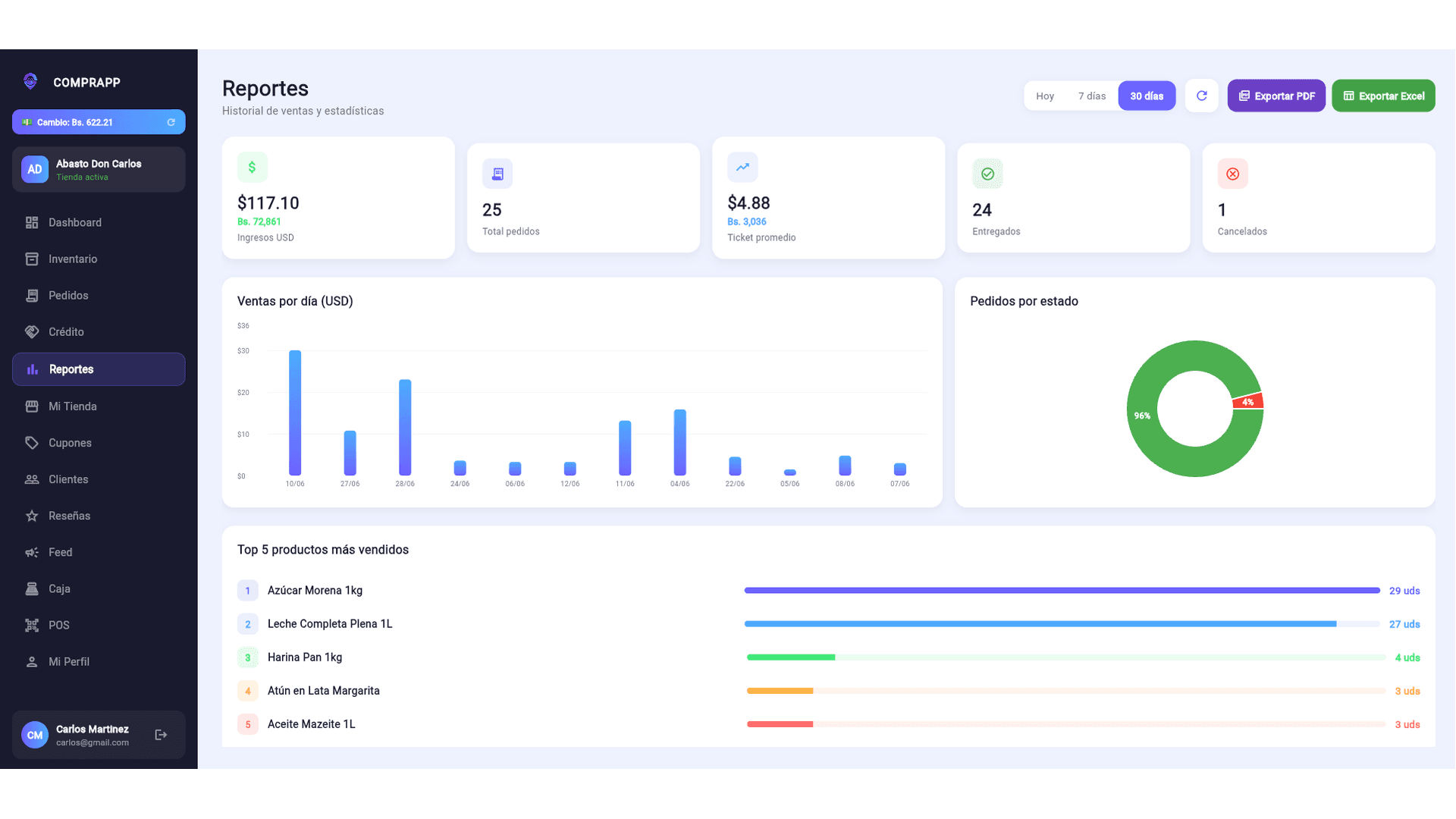Click Bs. 72,861 under income
The image size is (1456, 819).
point(259,221)
